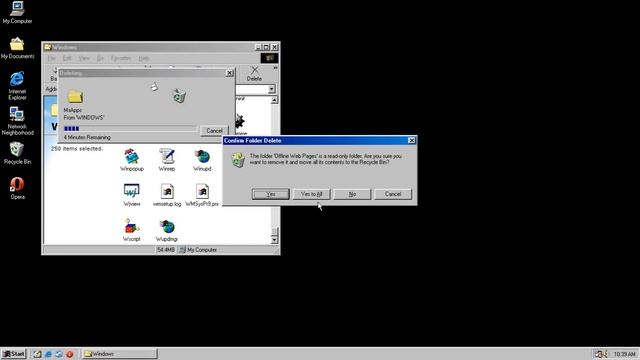This screenshot has height=360, width=640.
Task: Close the Confirm Folder Delete dialog with X
Action: click(412, 140)
